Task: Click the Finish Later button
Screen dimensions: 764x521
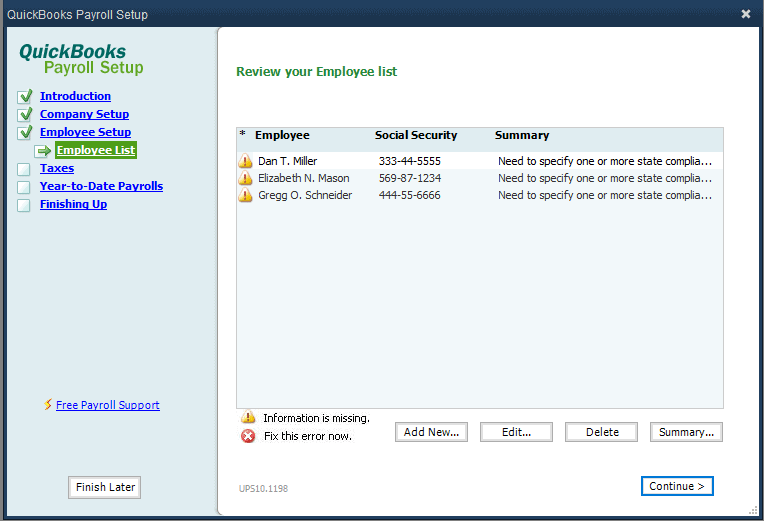Action: tap(105, 487)
